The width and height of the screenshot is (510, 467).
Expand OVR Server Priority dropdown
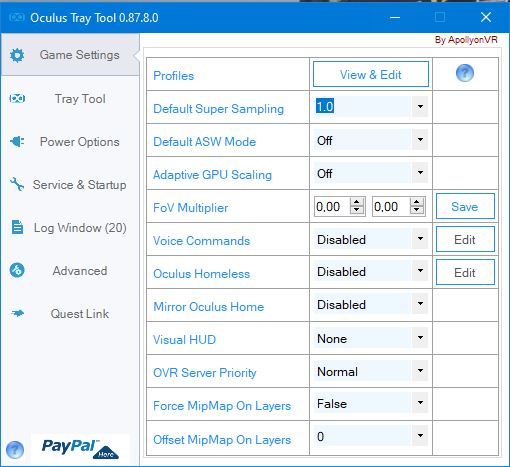click(420, 371)
